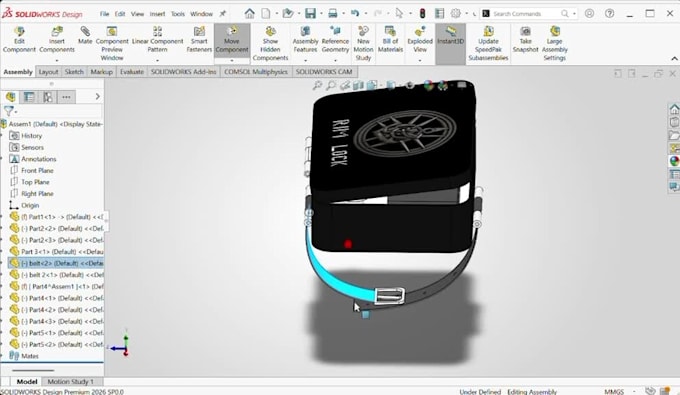Screen dimensions: 680x395
Task: Open Bill of Materials
Action: coord(390,39)
